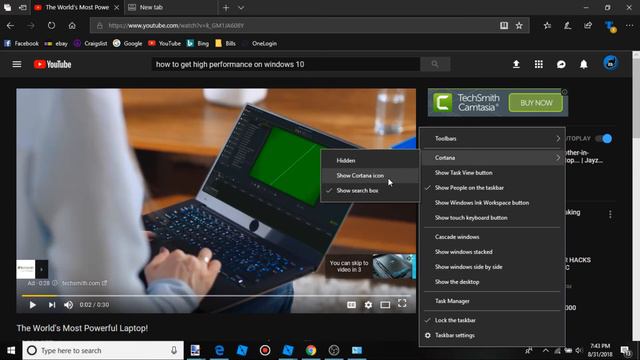Add notes pen icon in Edge
The height and width of the screenshot is (360, 640).
(x=567, y=26)
